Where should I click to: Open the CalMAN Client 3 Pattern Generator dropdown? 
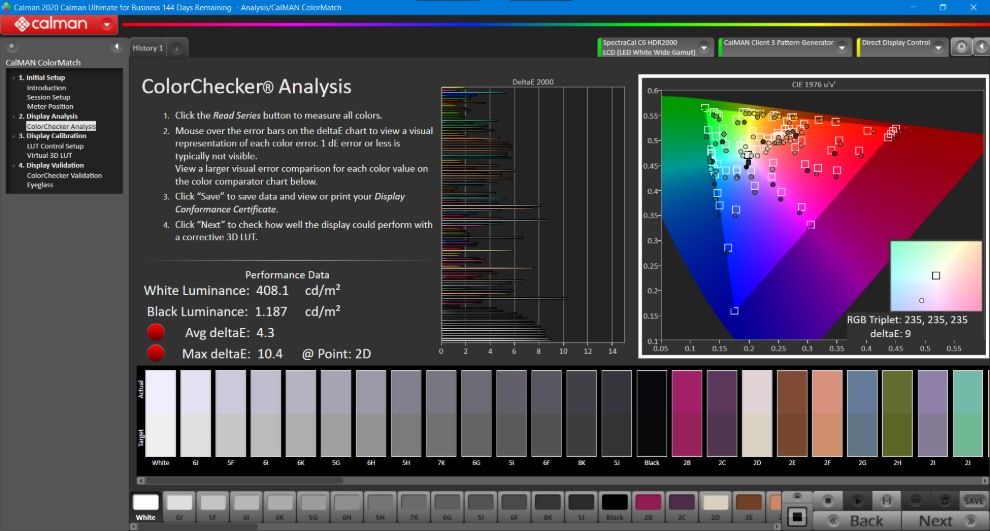click(x=842, y=47)
